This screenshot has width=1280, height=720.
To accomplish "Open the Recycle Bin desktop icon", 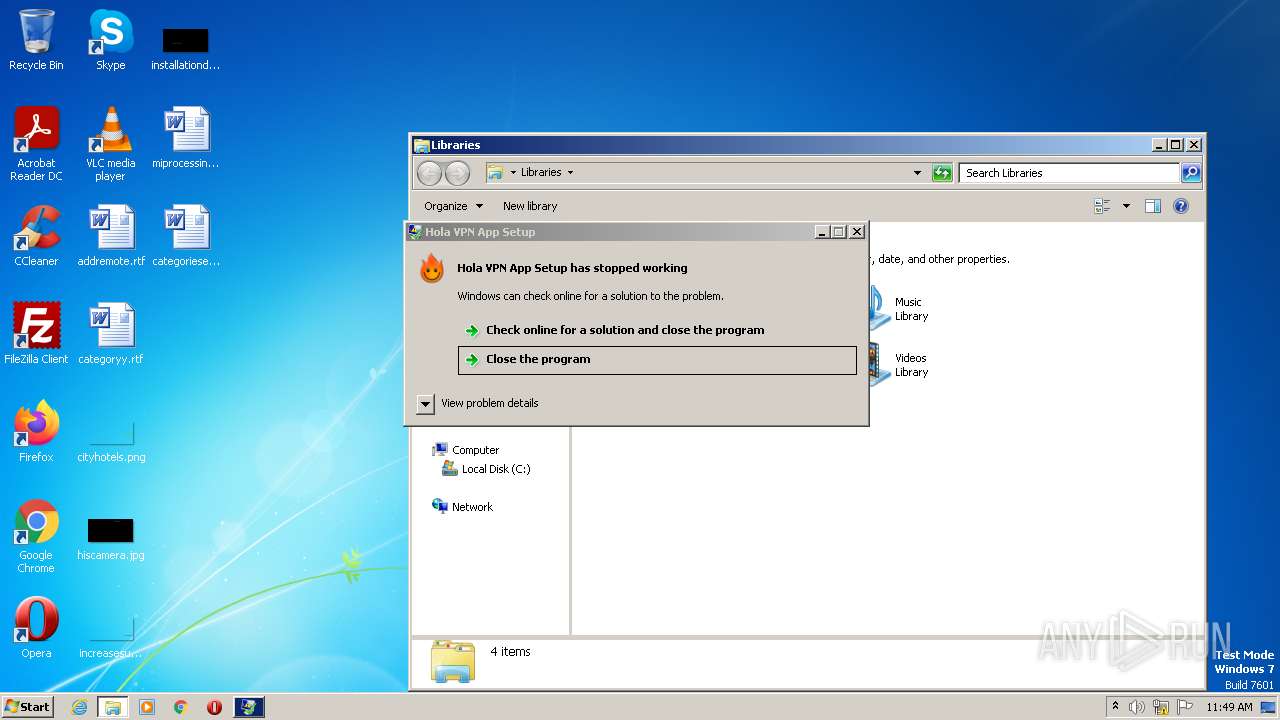I will pyautogui.click(x=36, y=40).
